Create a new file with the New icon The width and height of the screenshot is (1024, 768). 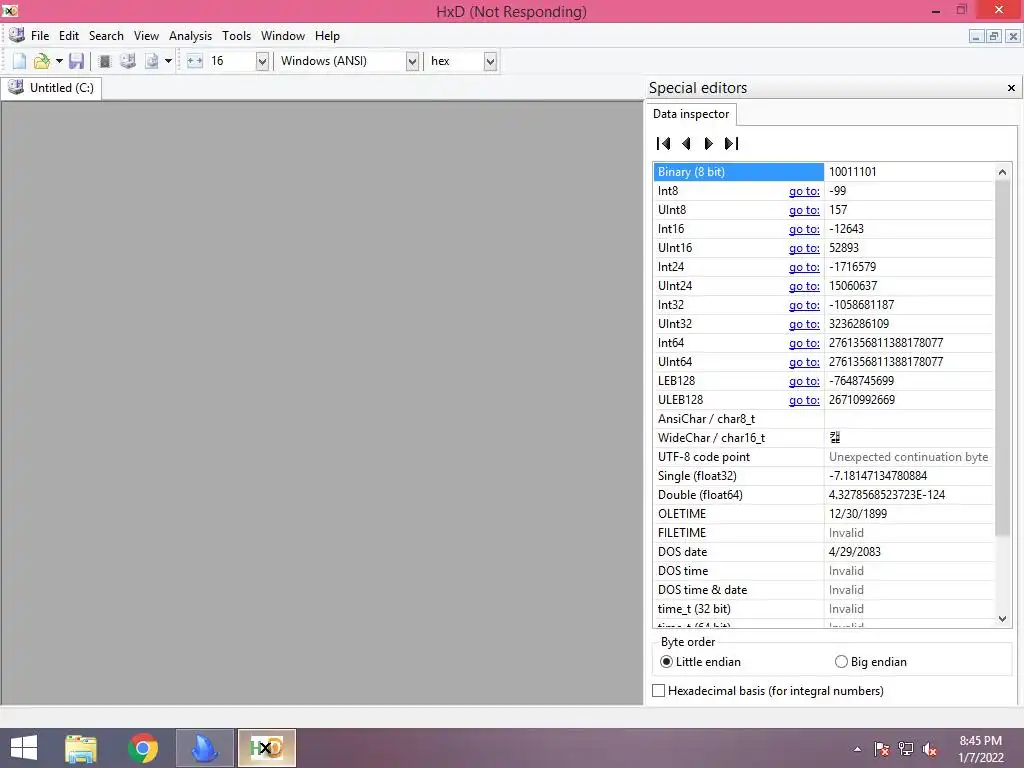(x=20, y=61)
